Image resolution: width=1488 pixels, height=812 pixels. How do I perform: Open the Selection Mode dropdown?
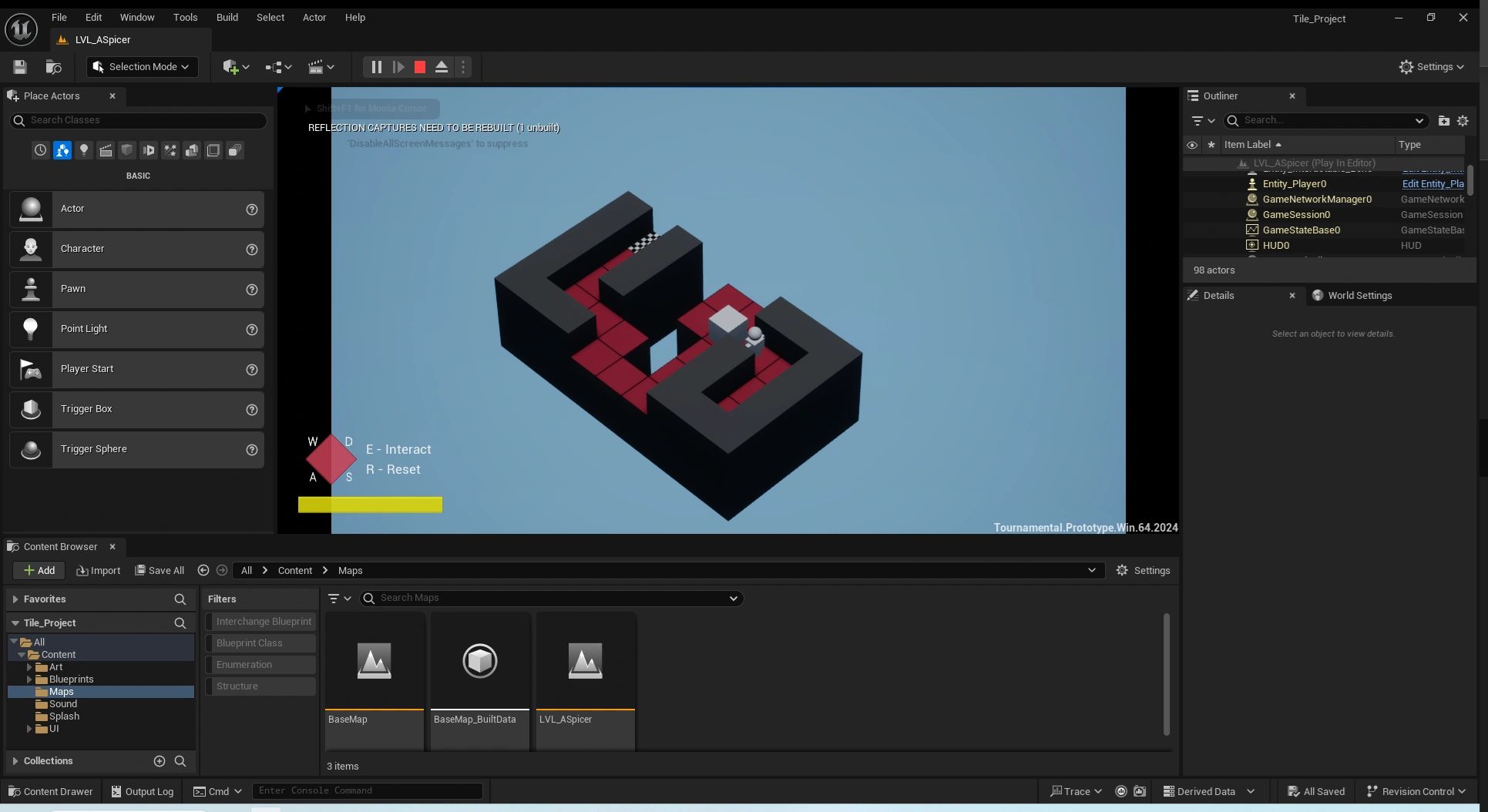tap(143, 67)
